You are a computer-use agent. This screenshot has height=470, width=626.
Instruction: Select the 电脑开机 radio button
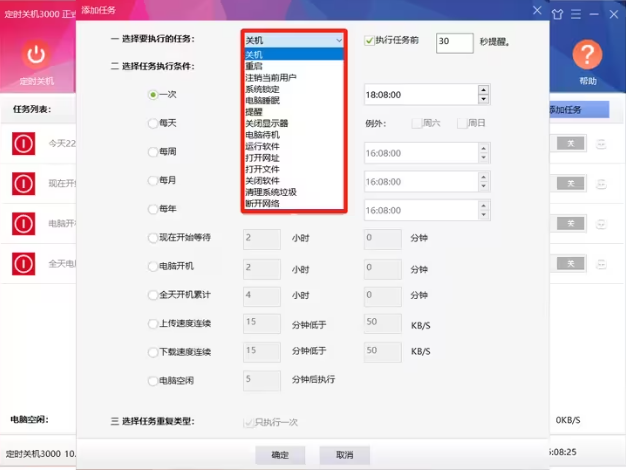[153, 266]
